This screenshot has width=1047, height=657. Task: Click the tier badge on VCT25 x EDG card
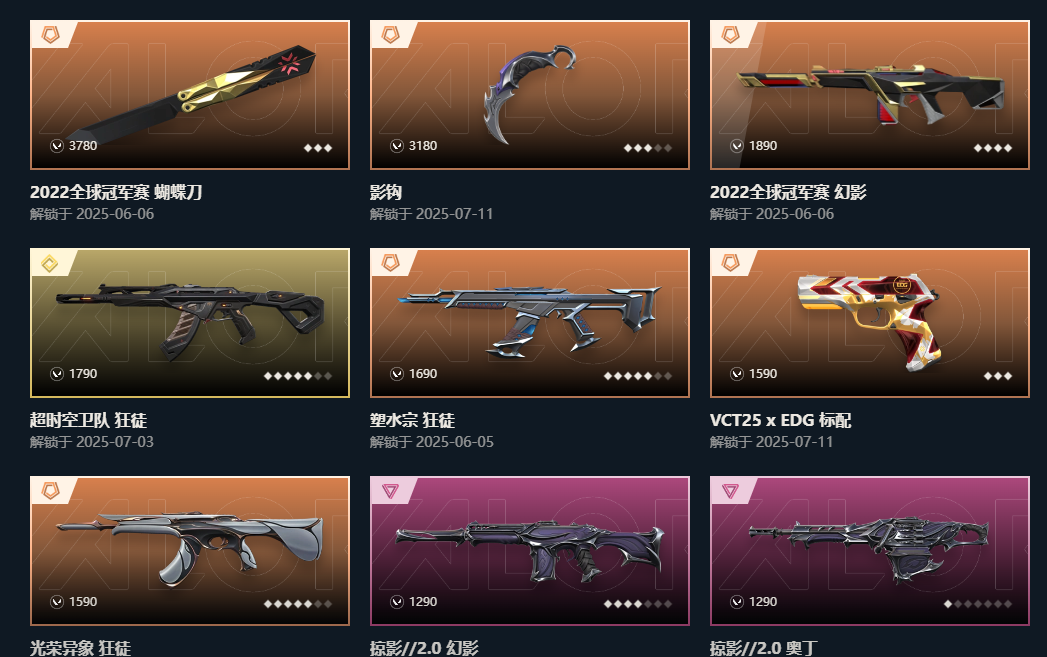[730, 263]
